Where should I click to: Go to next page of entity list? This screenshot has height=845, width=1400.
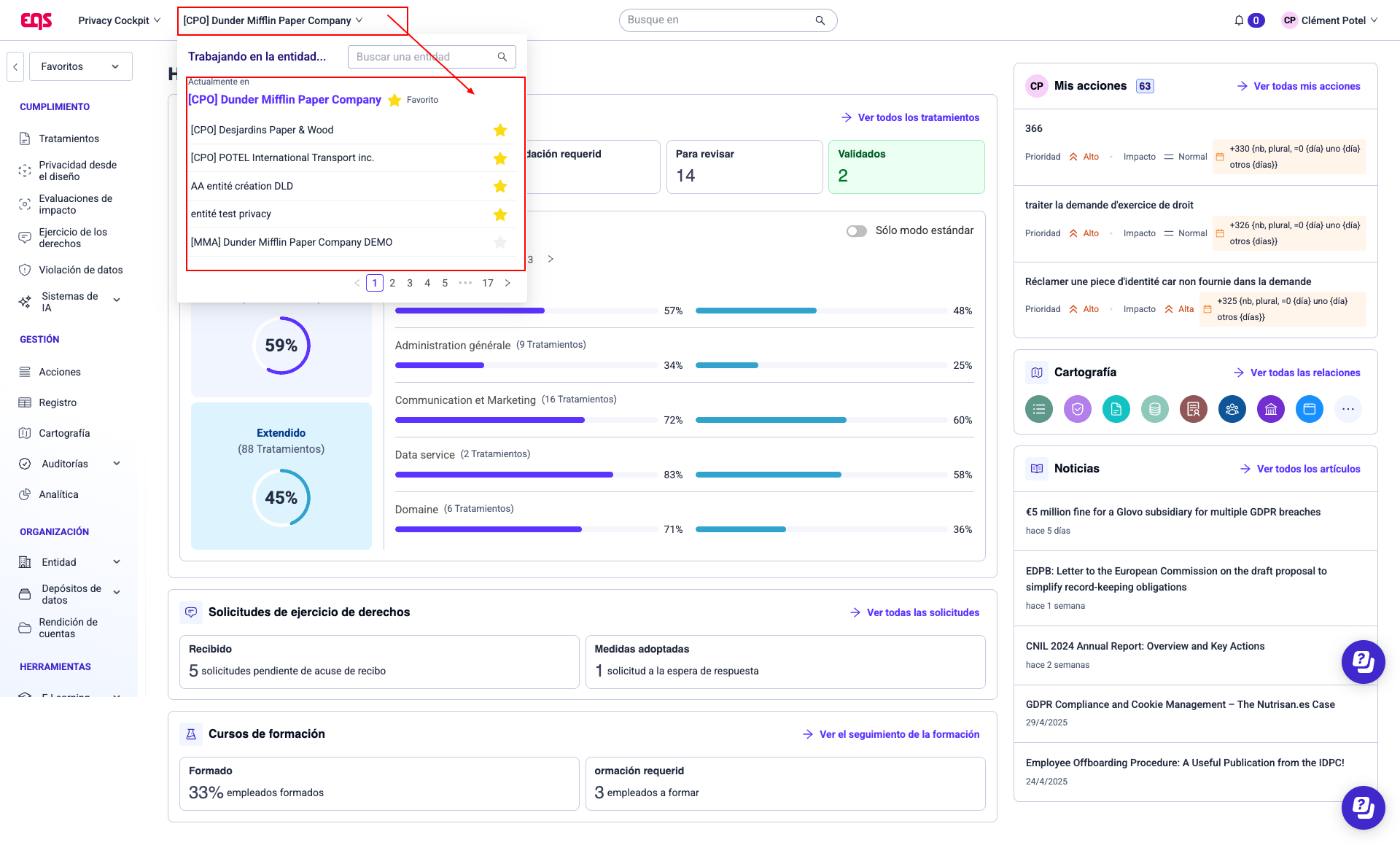click(x=507, y=283)
